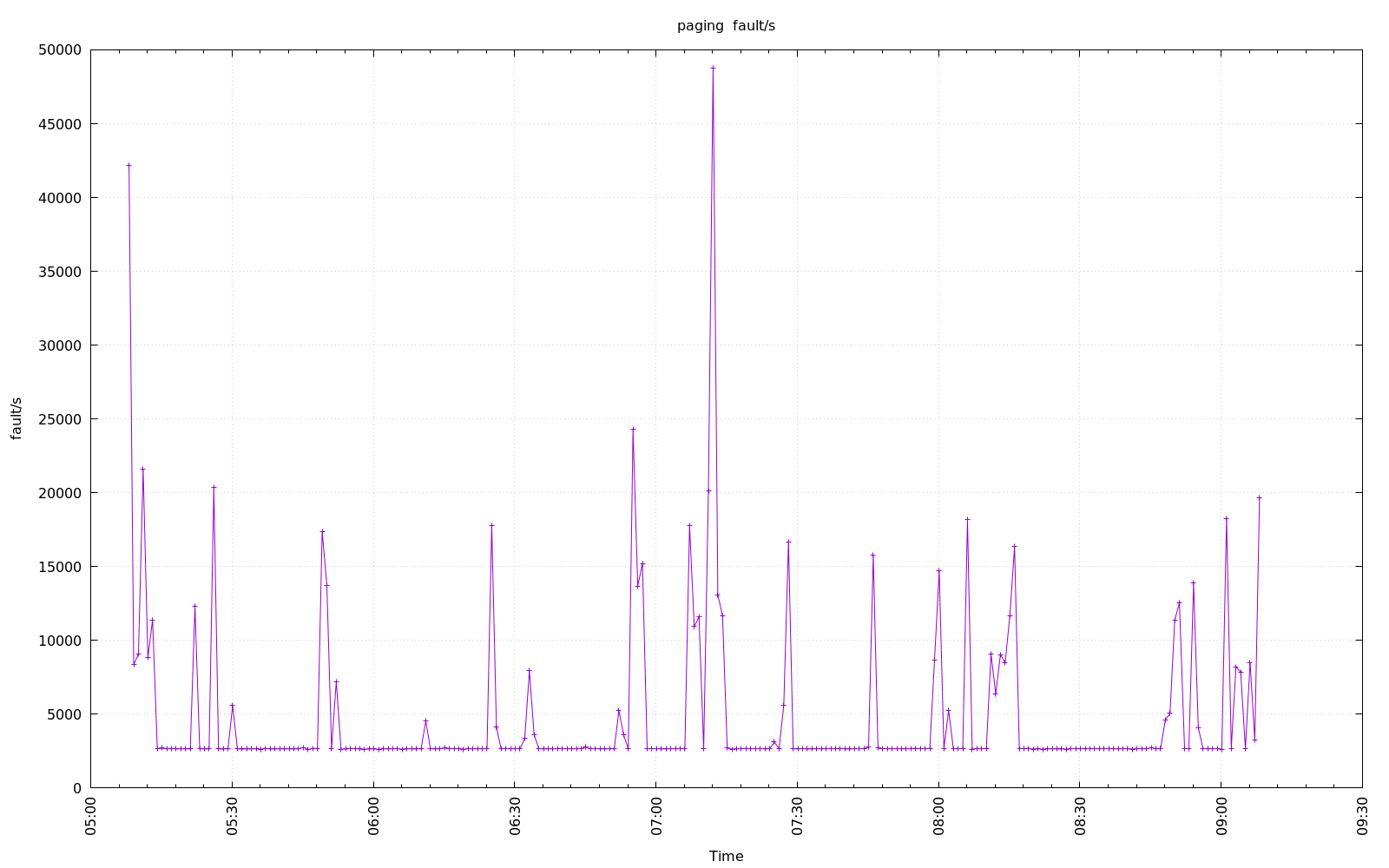Select the 10000 y-axis tick label
The image size is (1389, 868).
[60, 641]
